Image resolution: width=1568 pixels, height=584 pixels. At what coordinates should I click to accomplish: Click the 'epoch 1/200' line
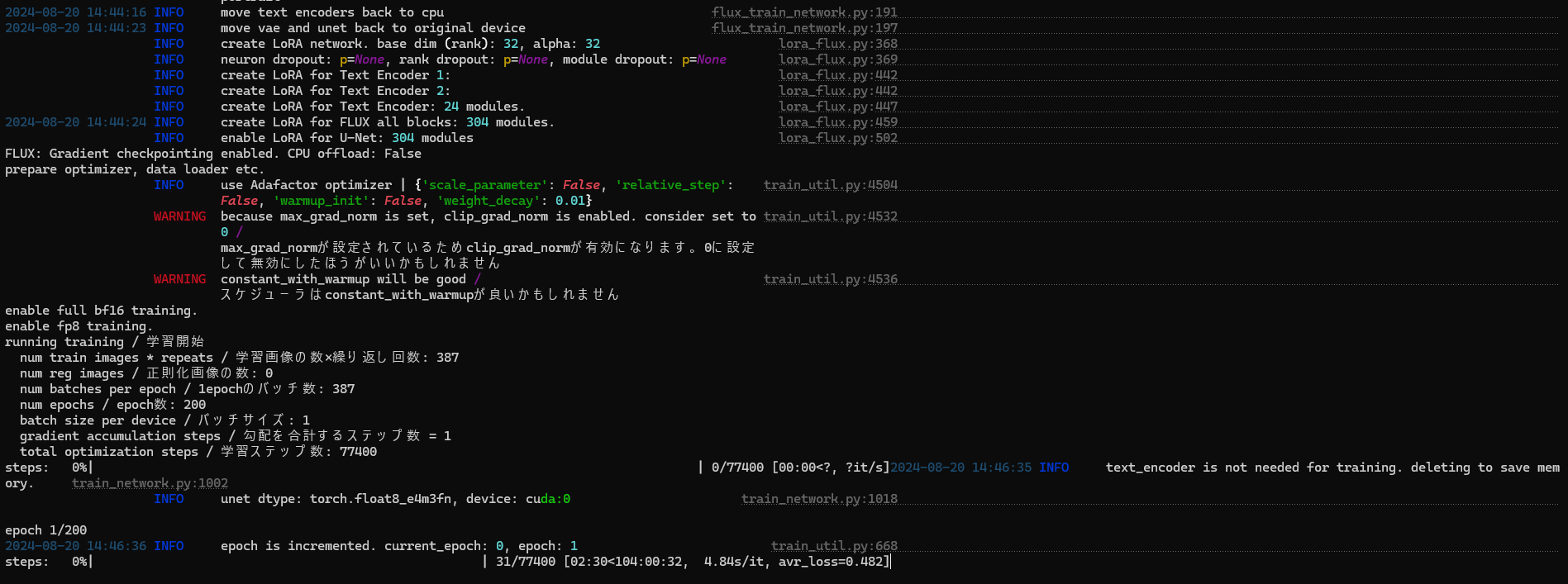(x=45, y=530)
